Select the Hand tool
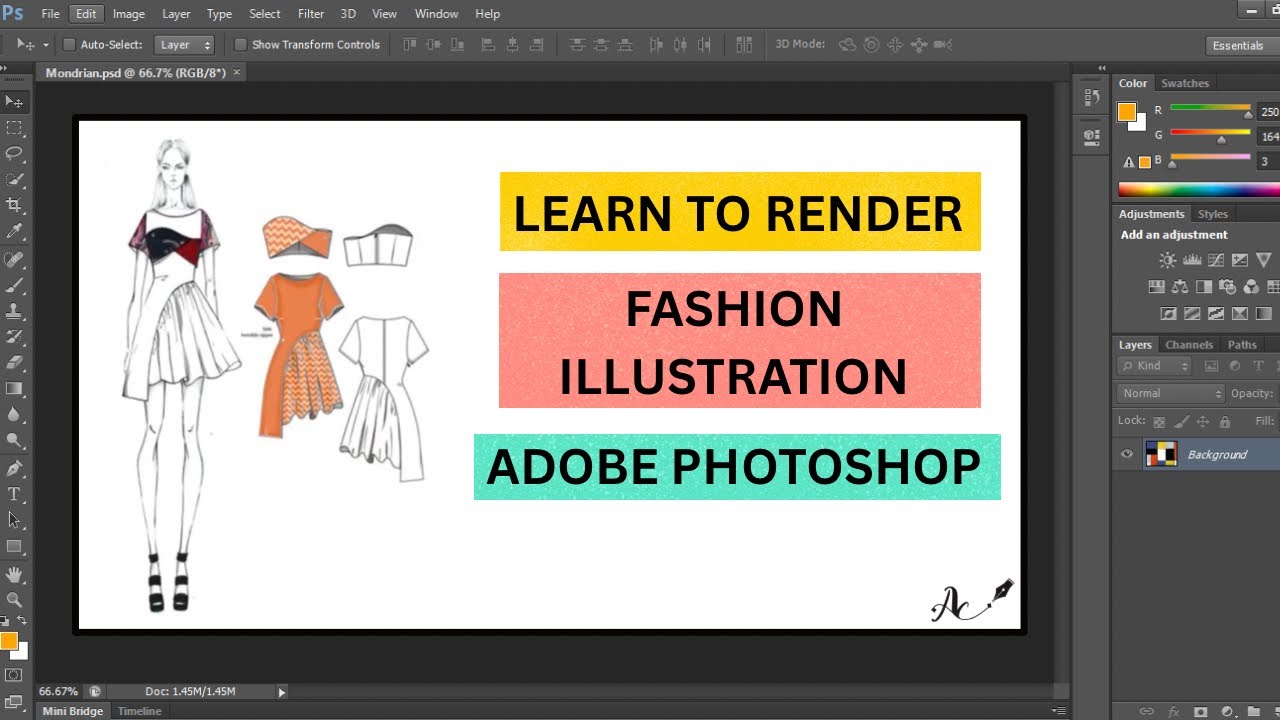 (14, 575)
